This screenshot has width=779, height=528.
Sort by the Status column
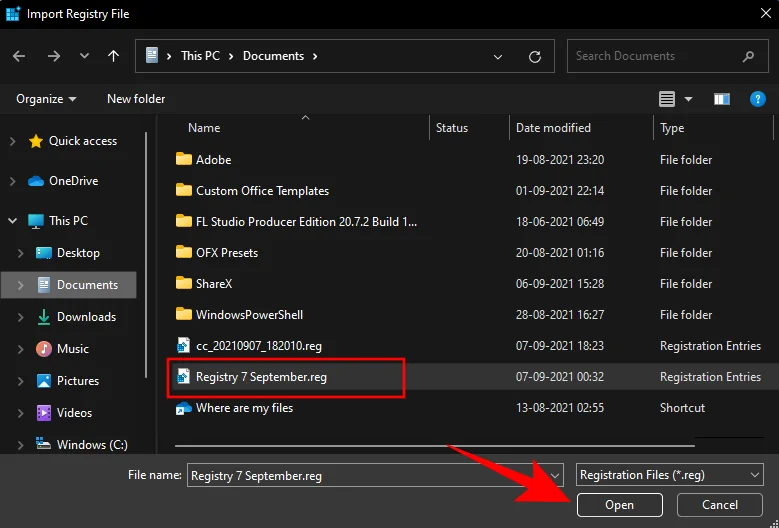click(452, 128)
